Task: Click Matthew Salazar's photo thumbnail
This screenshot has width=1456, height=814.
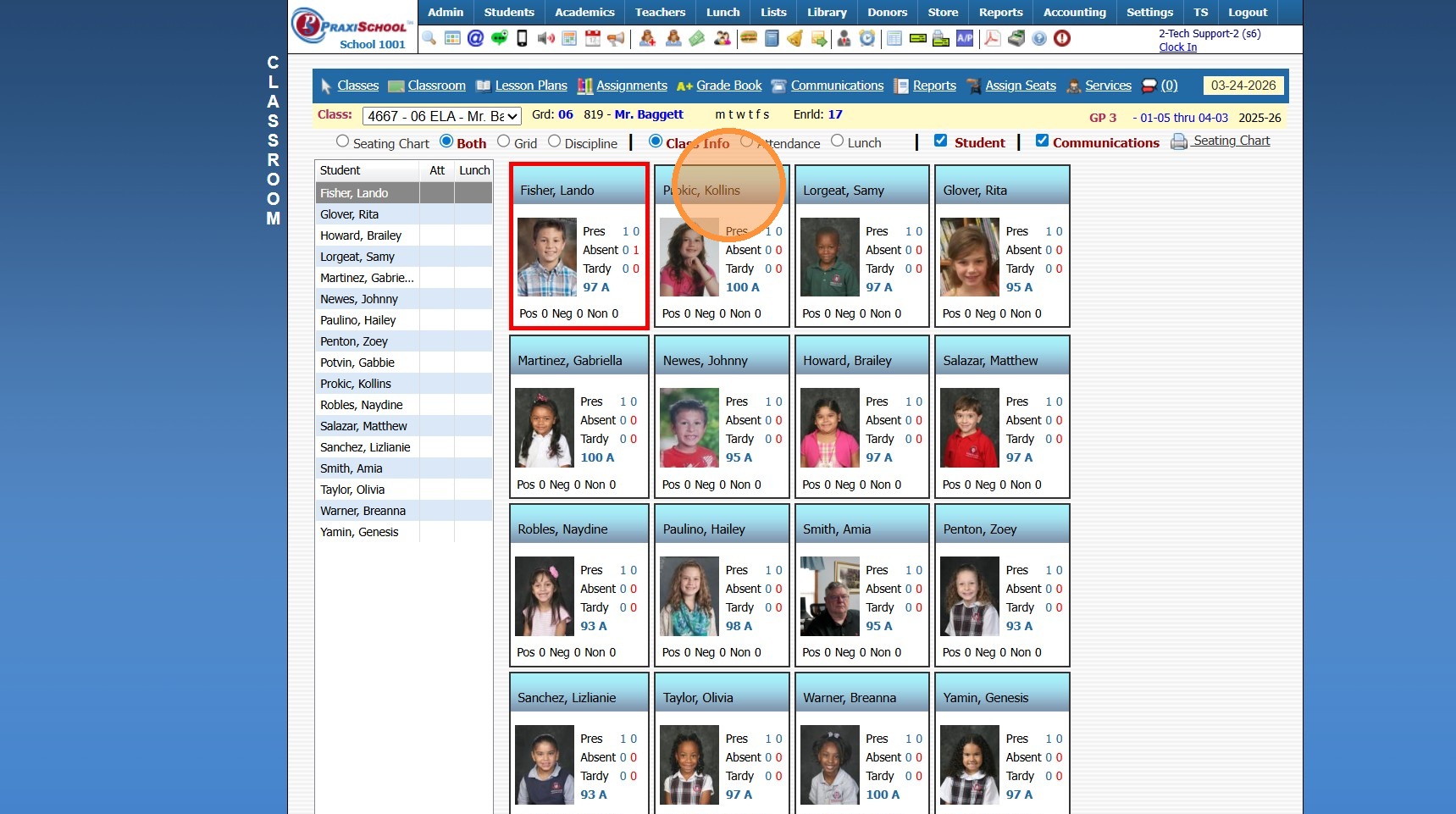Action: point(970,428)
